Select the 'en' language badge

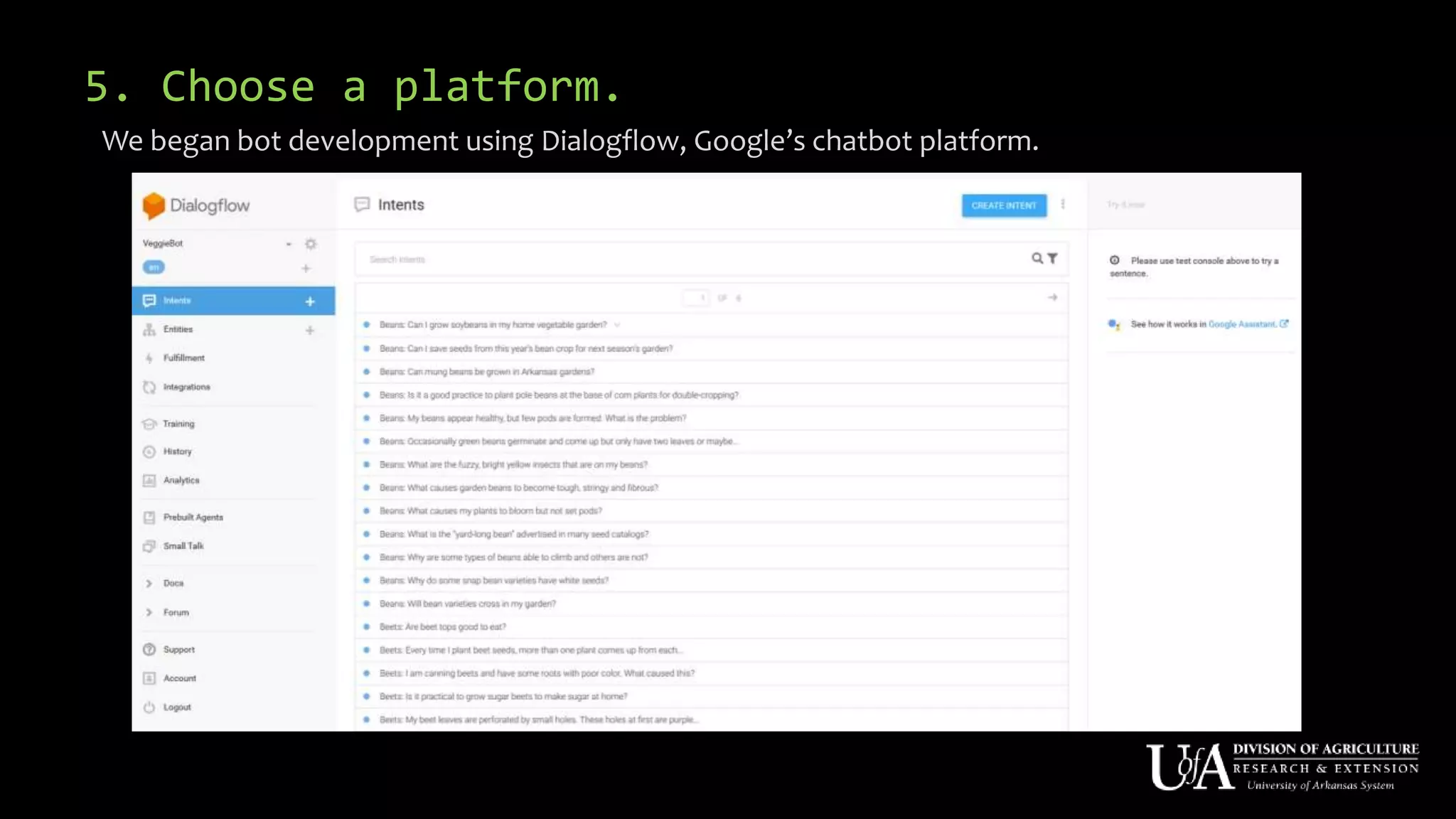tap(154, 267)
